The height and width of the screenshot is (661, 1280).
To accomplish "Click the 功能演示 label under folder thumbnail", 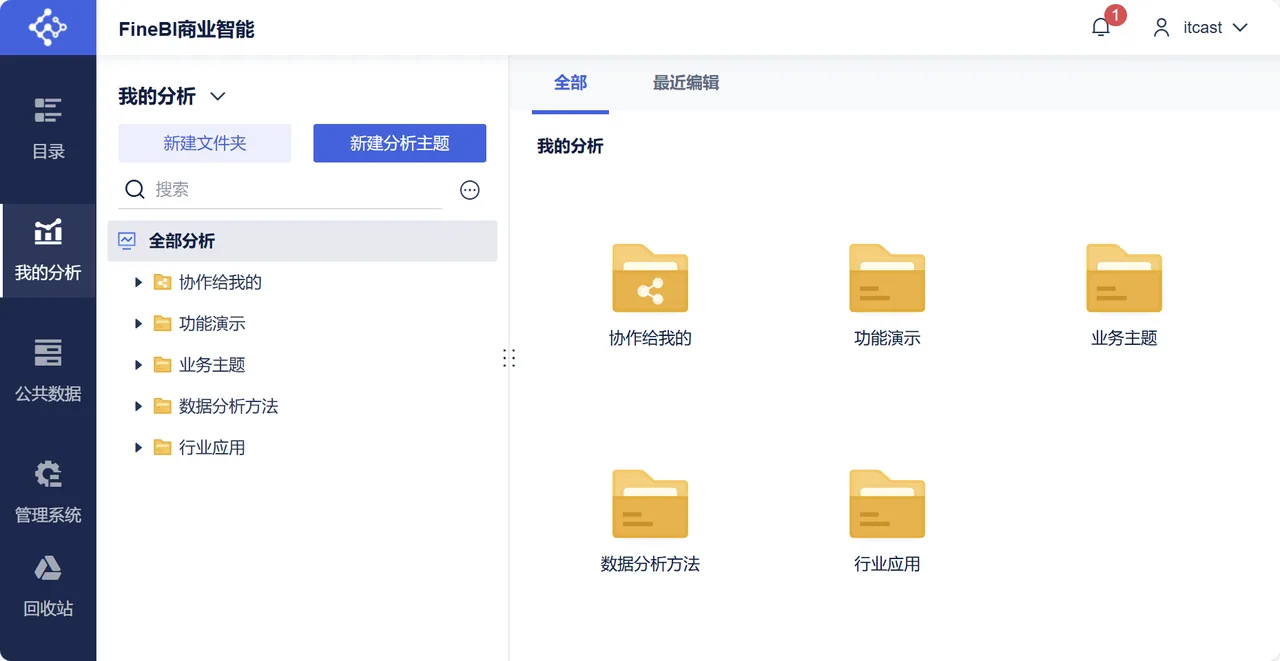I will [x=887, y=338].
